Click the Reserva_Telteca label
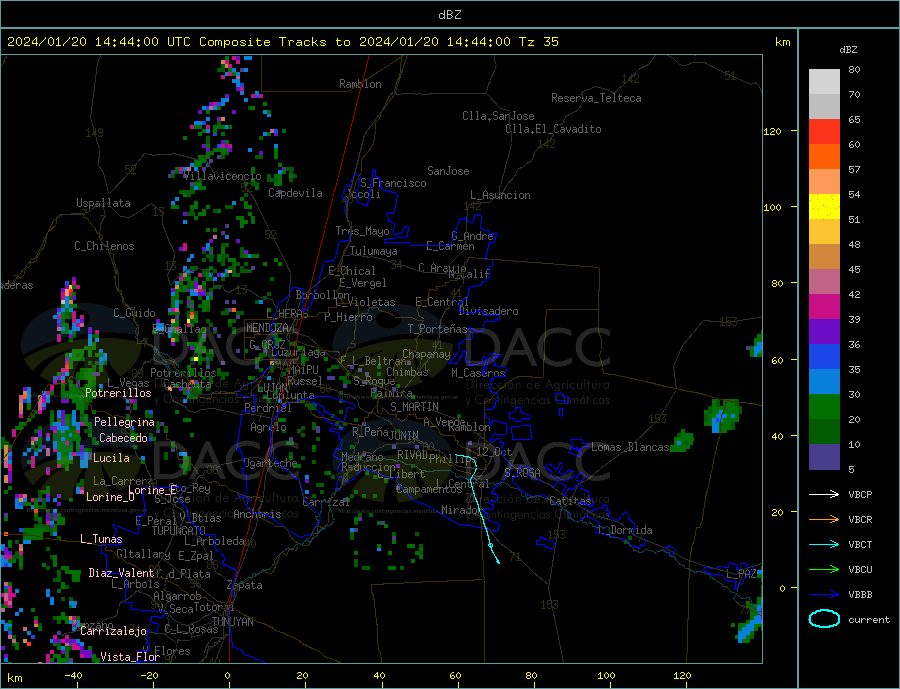Image resolution: width=900 pixels, height=689 pixels. click(x=596, y=98)
